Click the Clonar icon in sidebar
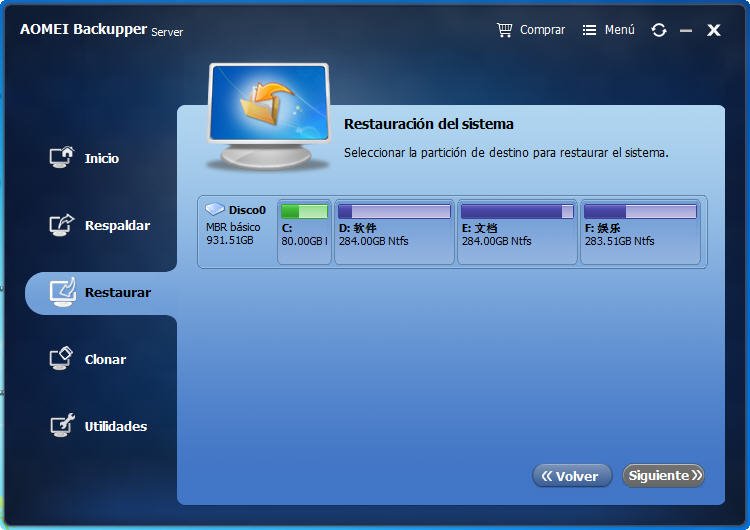 coord(61,358)
